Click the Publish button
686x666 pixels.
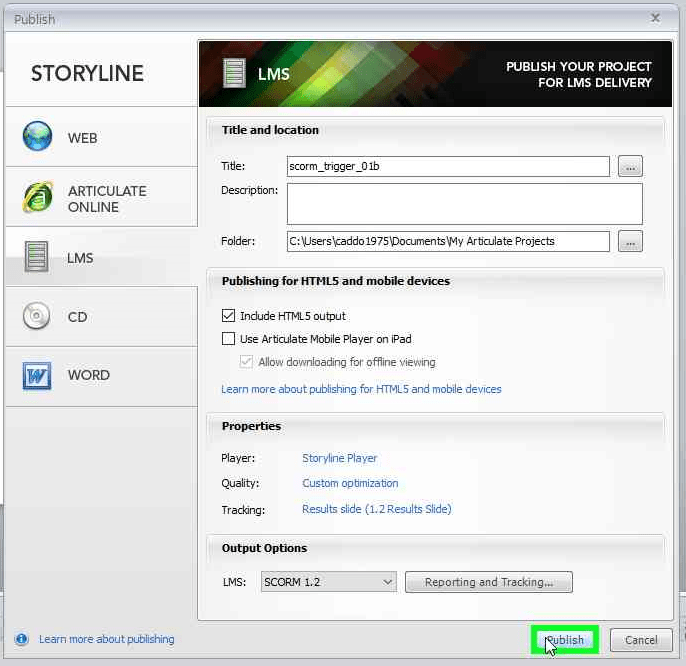[x=565, y=640]
